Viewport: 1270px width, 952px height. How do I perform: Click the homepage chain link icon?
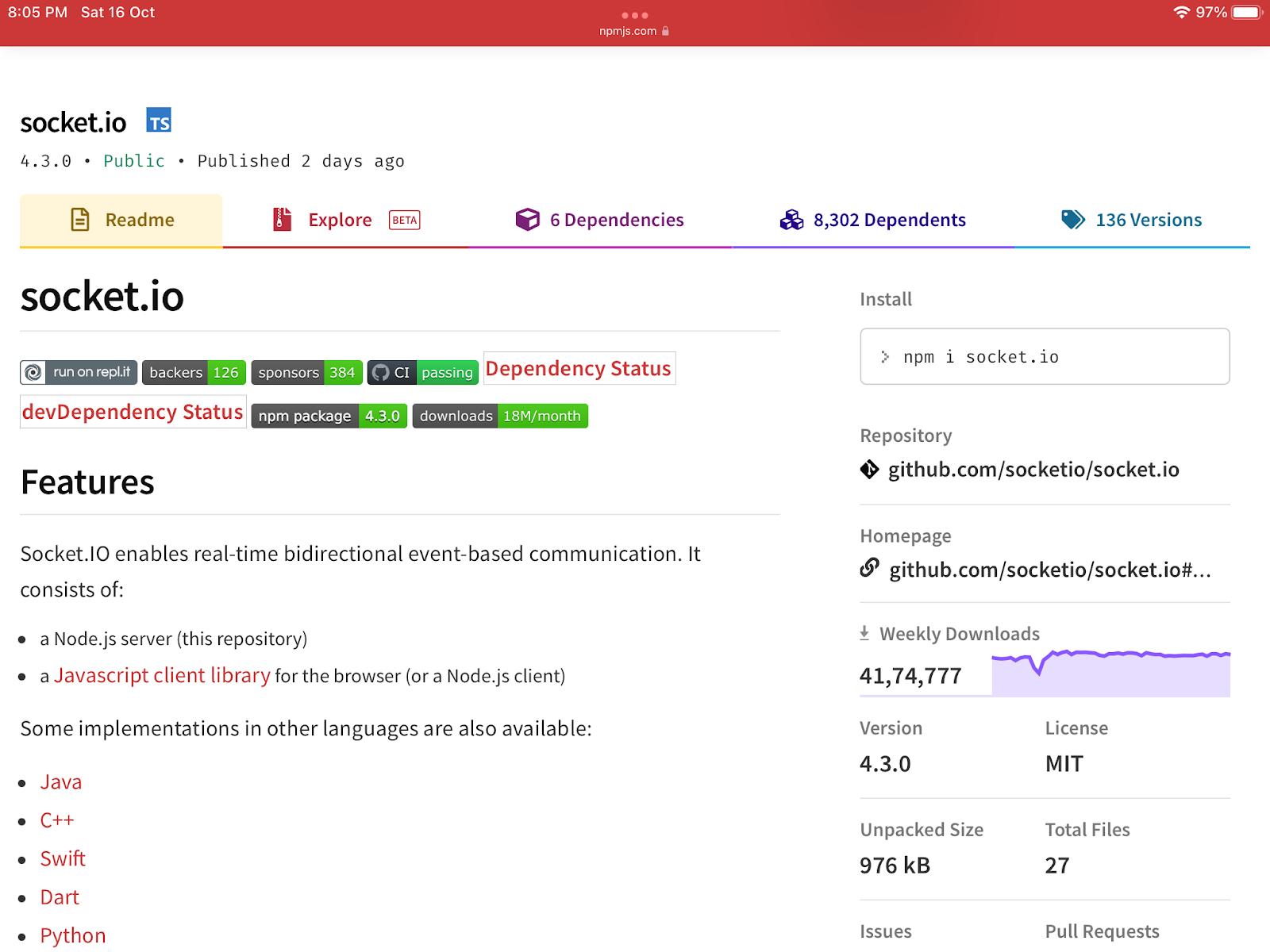(x=870, y=568)
